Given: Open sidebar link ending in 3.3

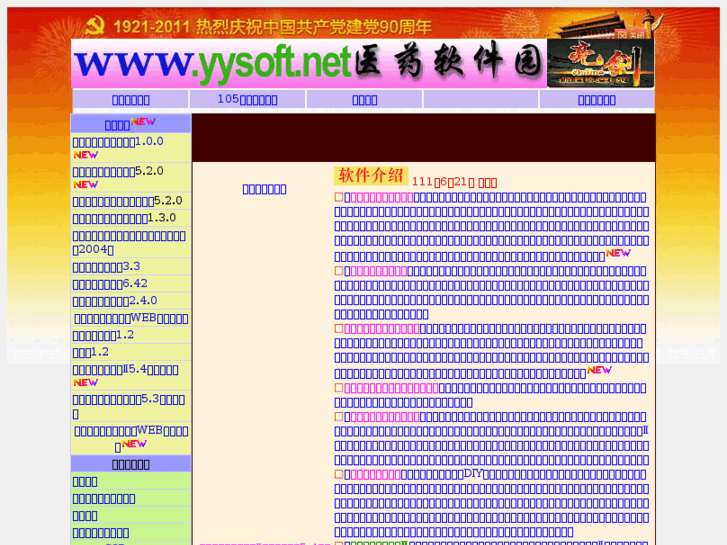Looking at the screenshot, I should (x=106, y=267).
